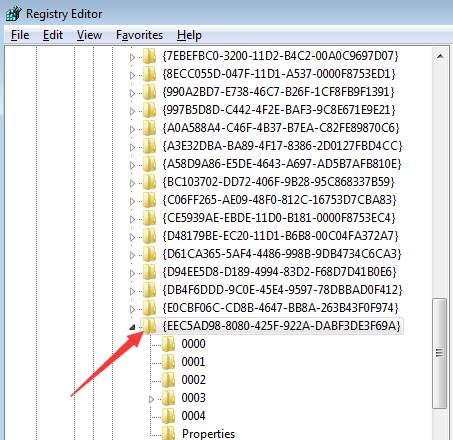Open the Favorites menu
Screen dimensions: 453x440
coord(139,35)
